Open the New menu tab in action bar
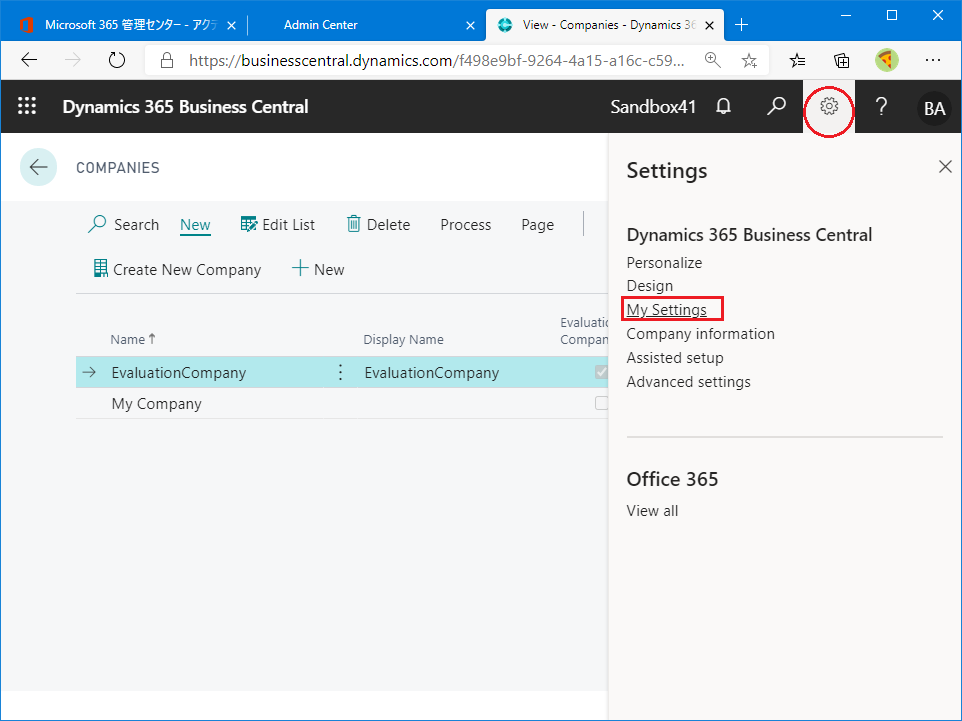 tap(195, 225)
